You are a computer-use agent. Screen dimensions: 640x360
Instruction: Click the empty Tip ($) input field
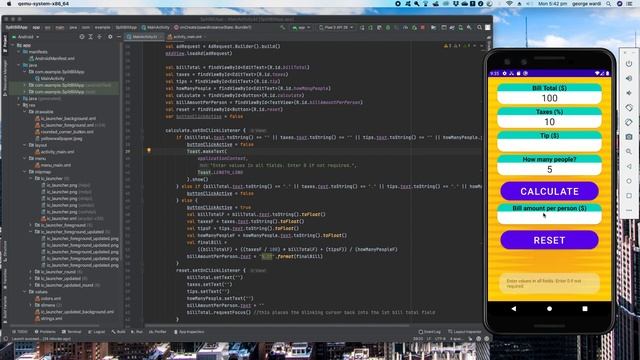click(x=549, y=145)
